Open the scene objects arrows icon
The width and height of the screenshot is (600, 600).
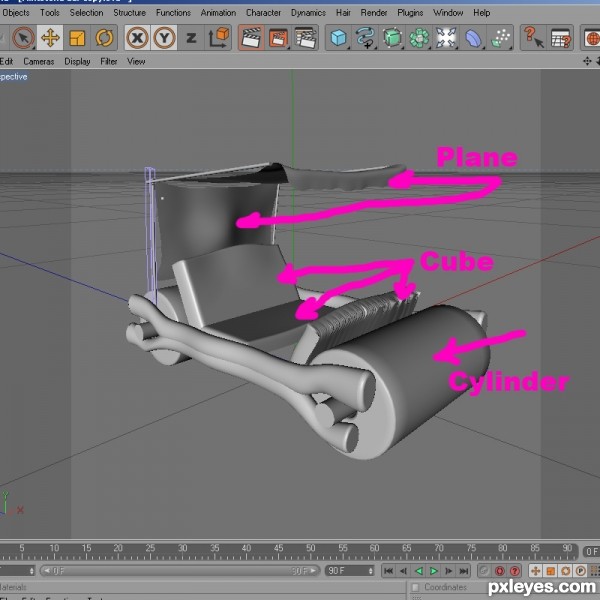tap(446, 38)
